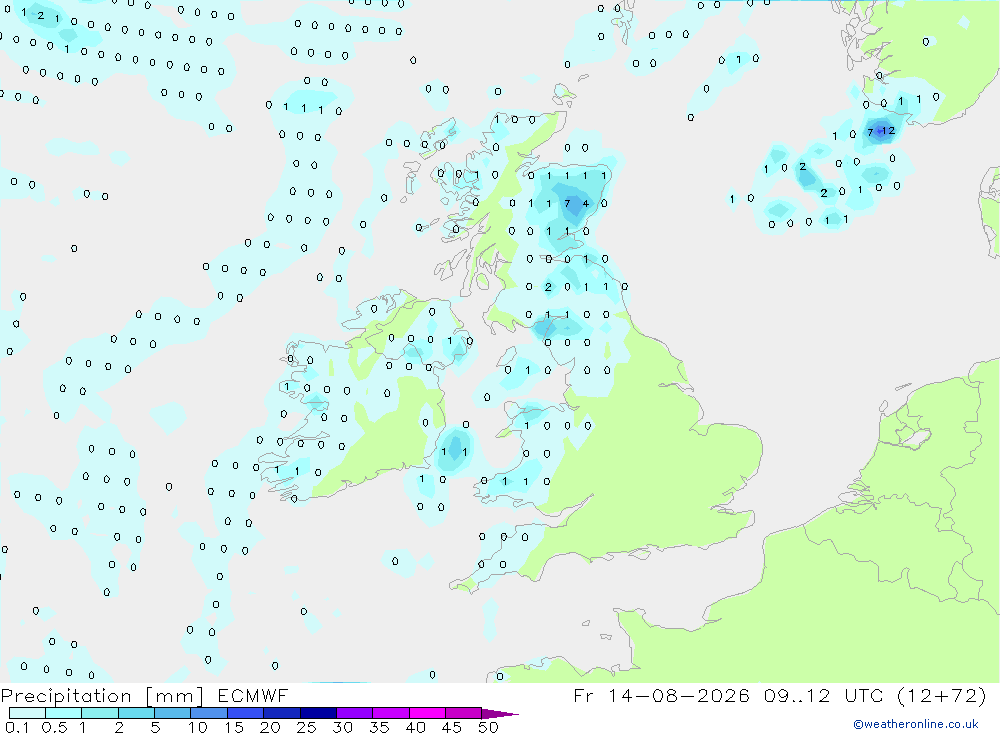Click the legend label '10'

point(198,727)
